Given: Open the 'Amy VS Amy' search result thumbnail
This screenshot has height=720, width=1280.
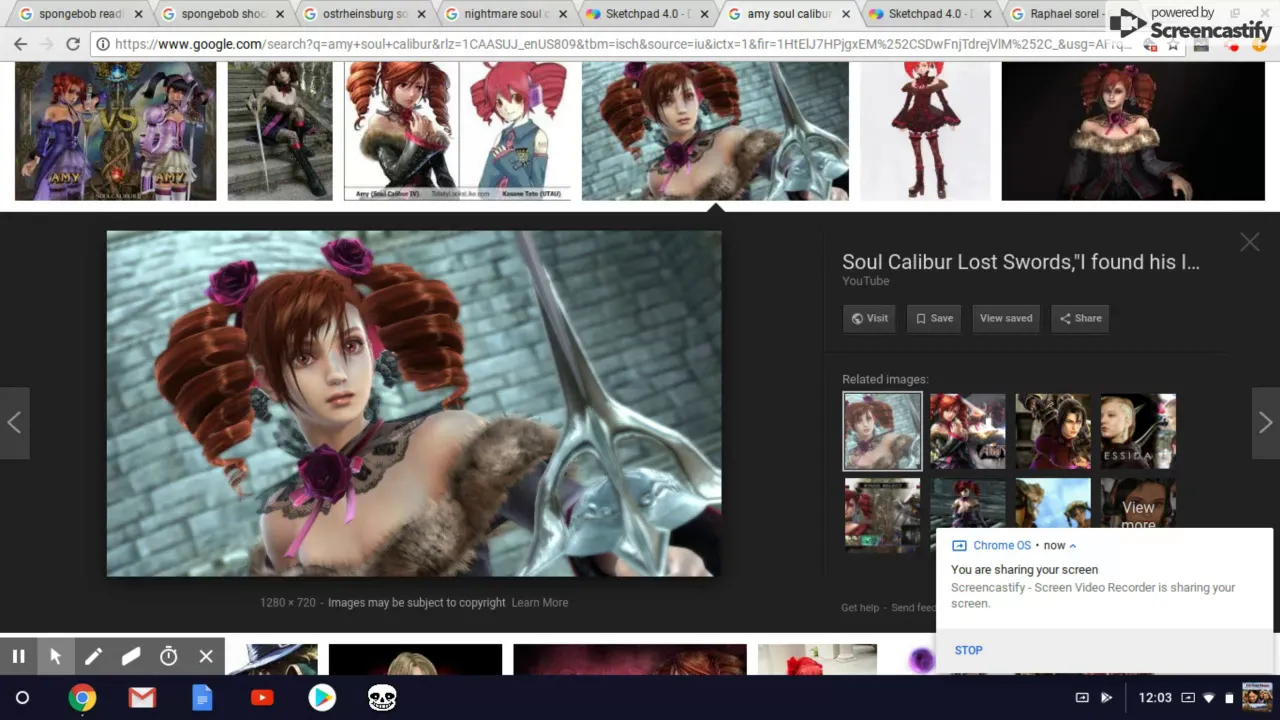Looking at the screenshot, I should click(x=115, y=131).
